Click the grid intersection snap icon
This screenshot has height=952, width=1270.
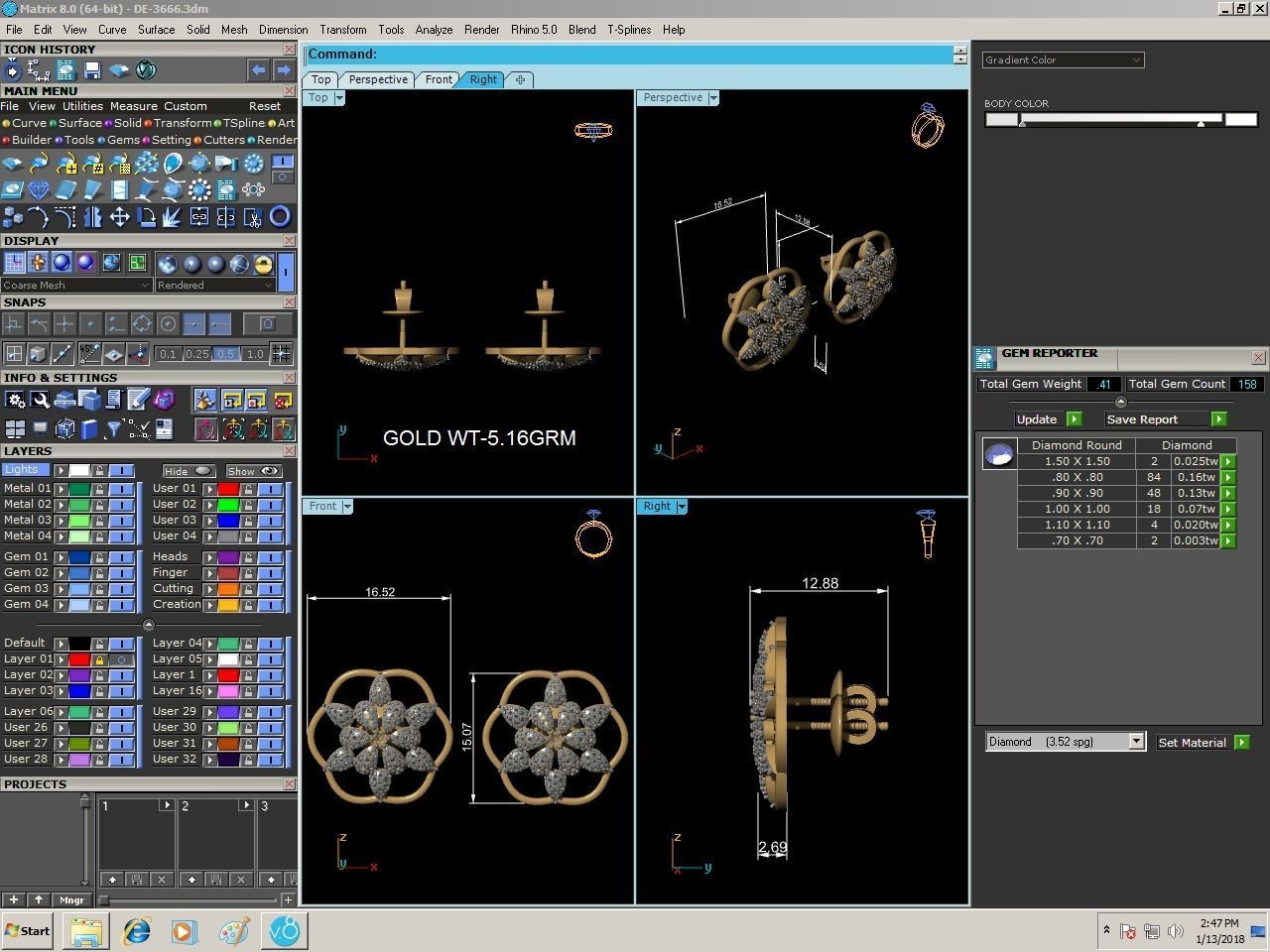282,353
